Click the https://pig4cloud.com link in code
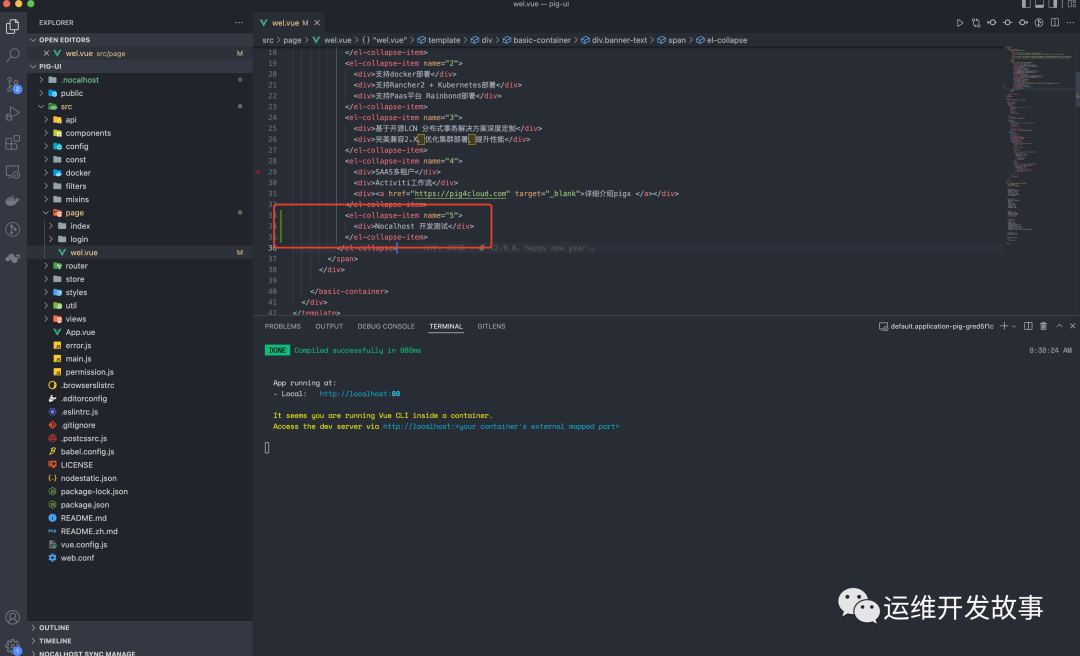The image size is (1080, 656). [461, 194]
